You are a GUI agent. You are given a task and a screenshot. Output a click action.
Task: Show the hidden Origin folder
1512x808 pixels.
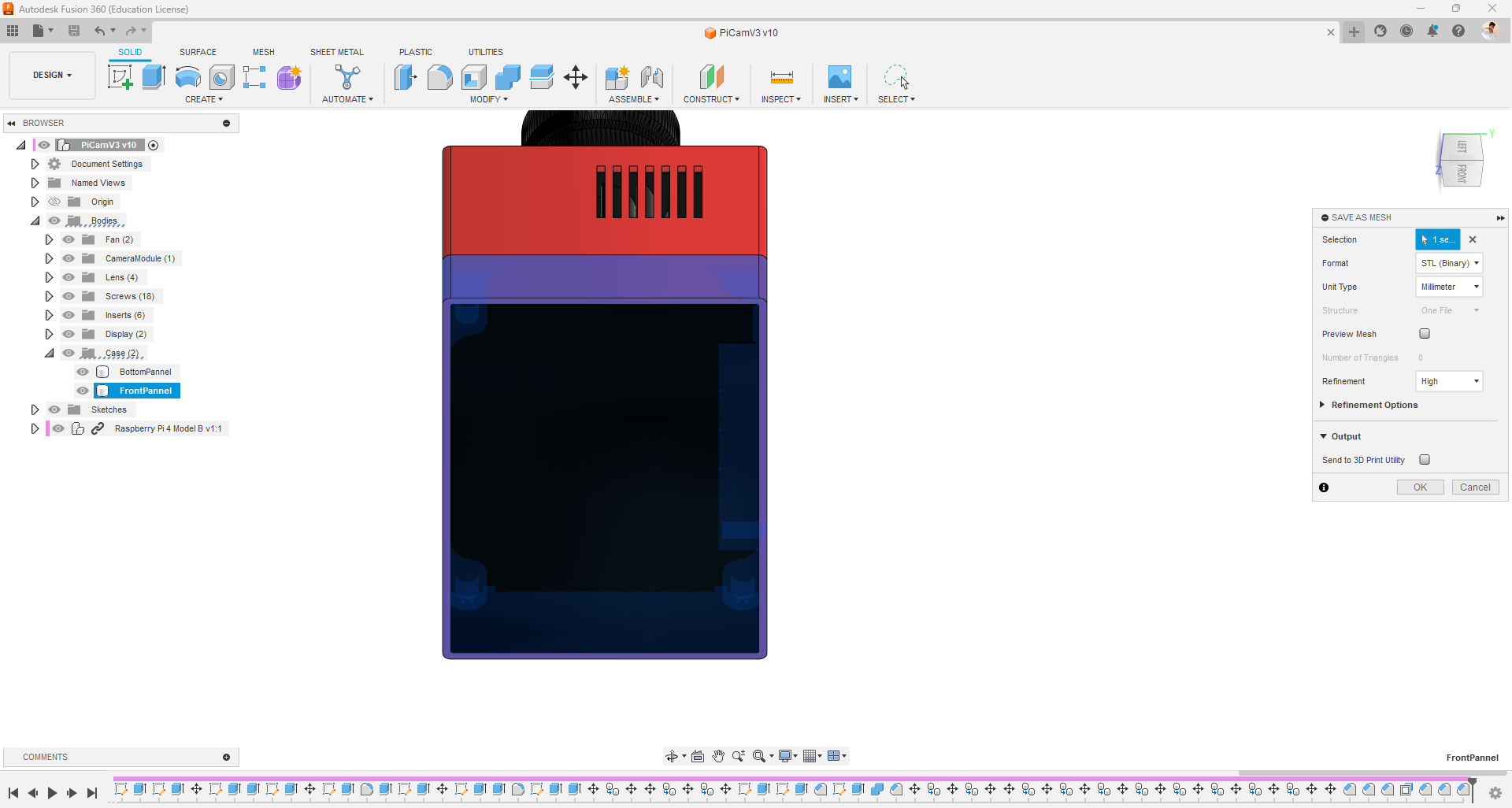tap(54, 202)
